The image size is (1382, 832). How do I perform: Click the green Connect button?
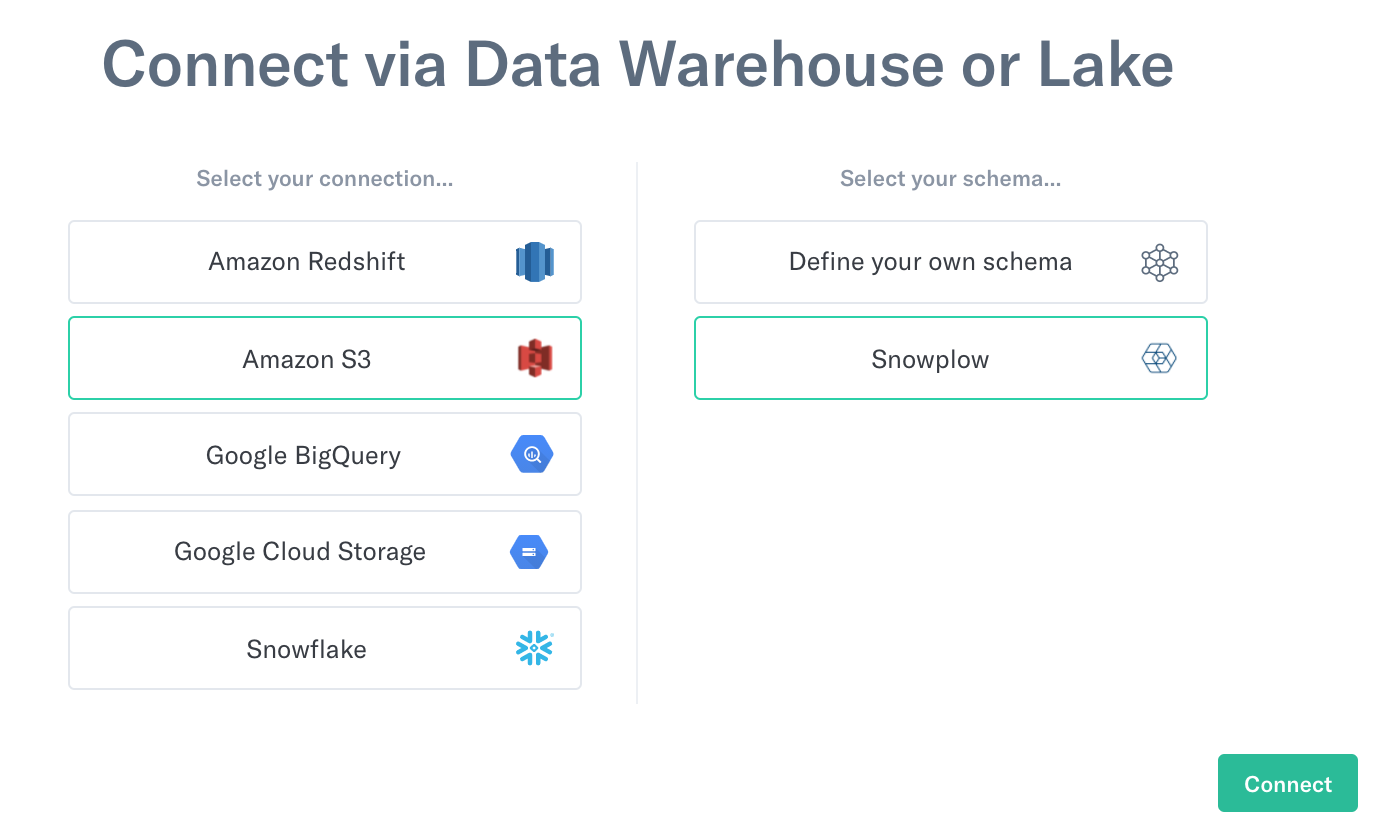[x=1288, y=783]
